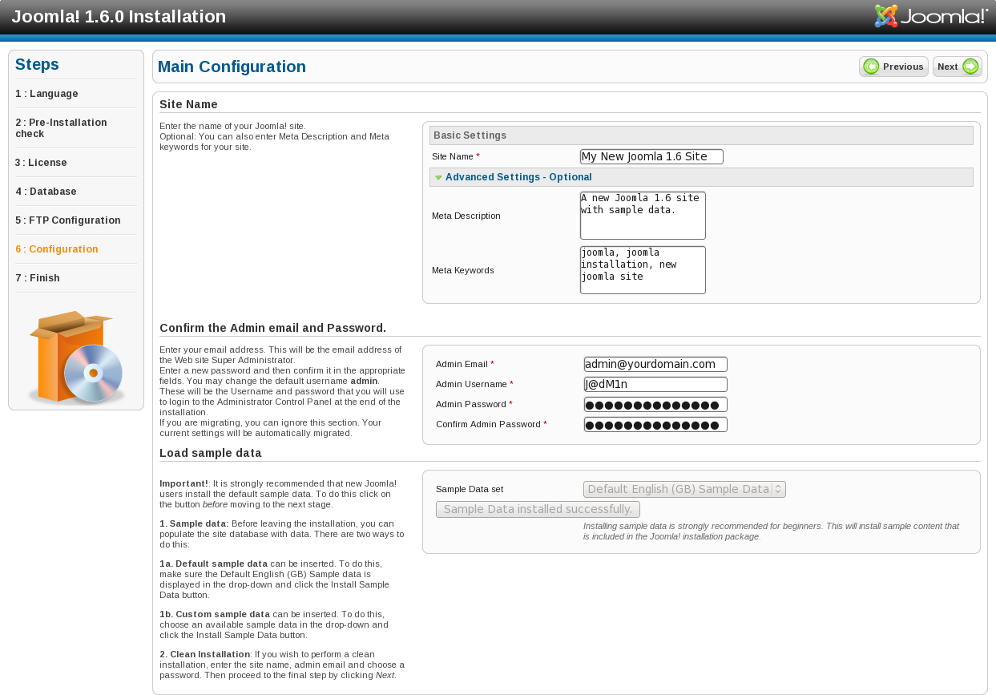This screenshot has width=996, height=695.
Task: Click the Joomla! 1.6.0 Installation title
Action: pyautogui.click(x=119, y=17)
